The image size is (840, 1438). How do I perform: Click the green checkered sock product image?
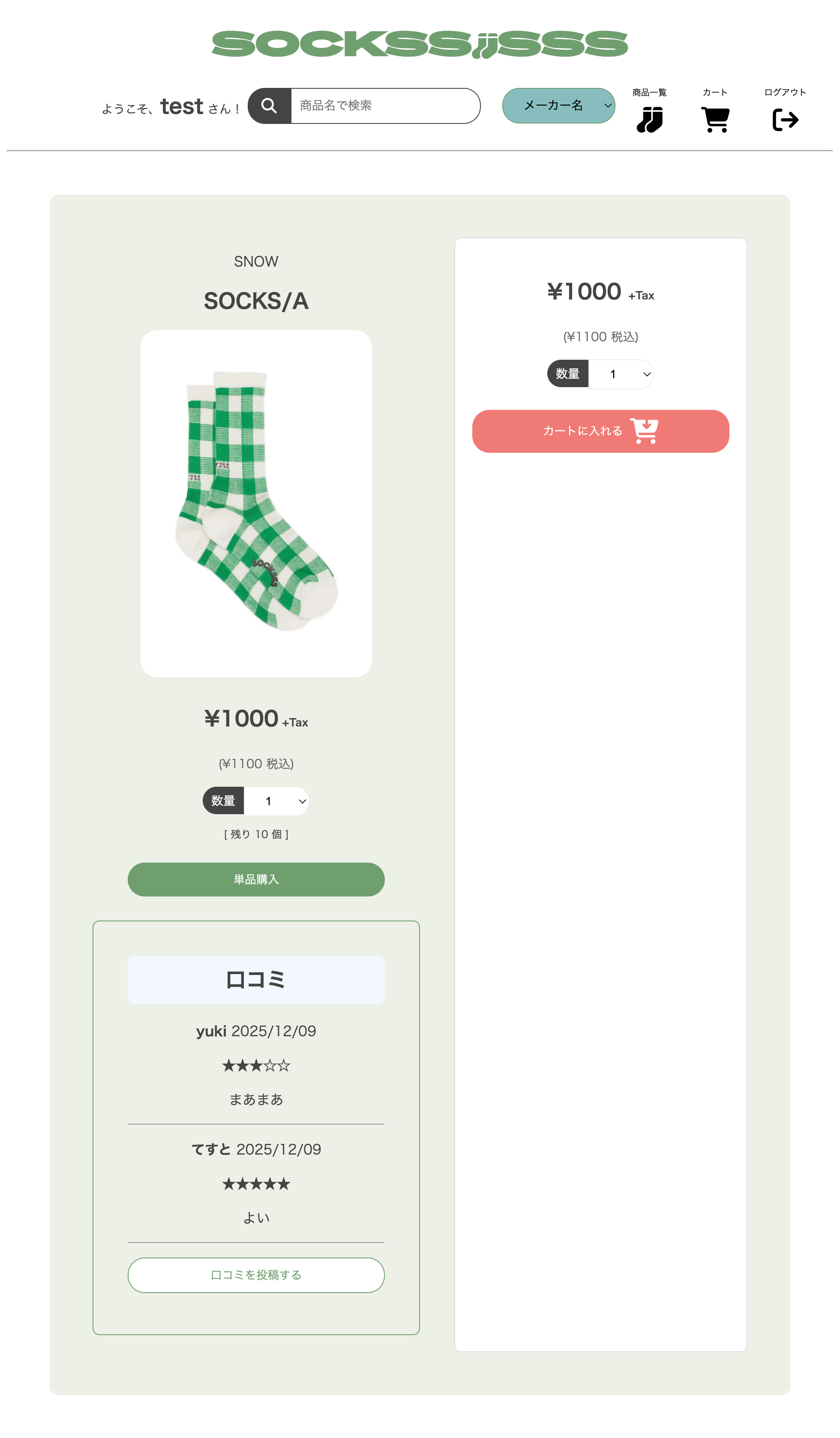coord(256,503)
